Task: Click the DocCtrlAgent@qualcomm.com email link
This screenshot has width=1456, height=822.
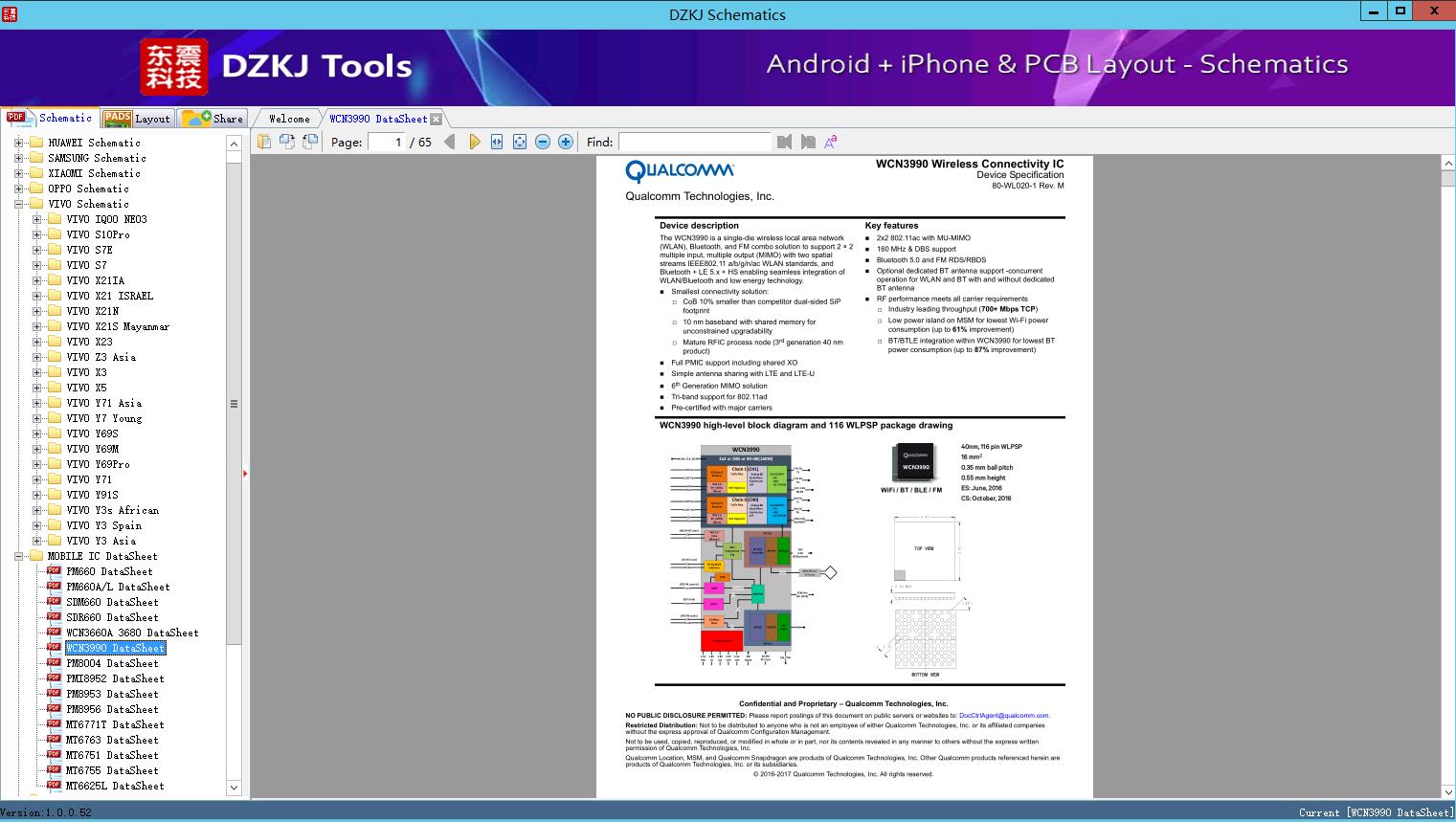Action: pyautogui.click(x=1004, y=716)
